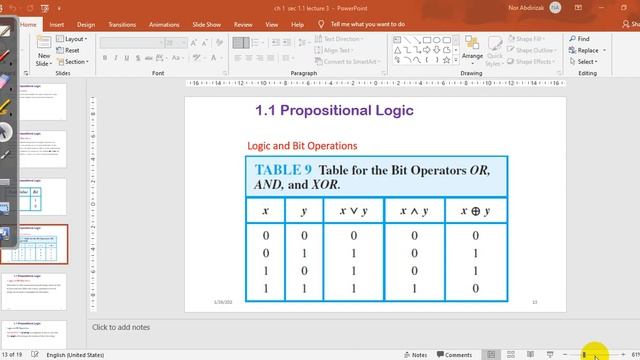Image resolution: width=640 pixels, height=360 pixels.
Task: Click Align Left paragraph icon
Action: pos(238,58)
